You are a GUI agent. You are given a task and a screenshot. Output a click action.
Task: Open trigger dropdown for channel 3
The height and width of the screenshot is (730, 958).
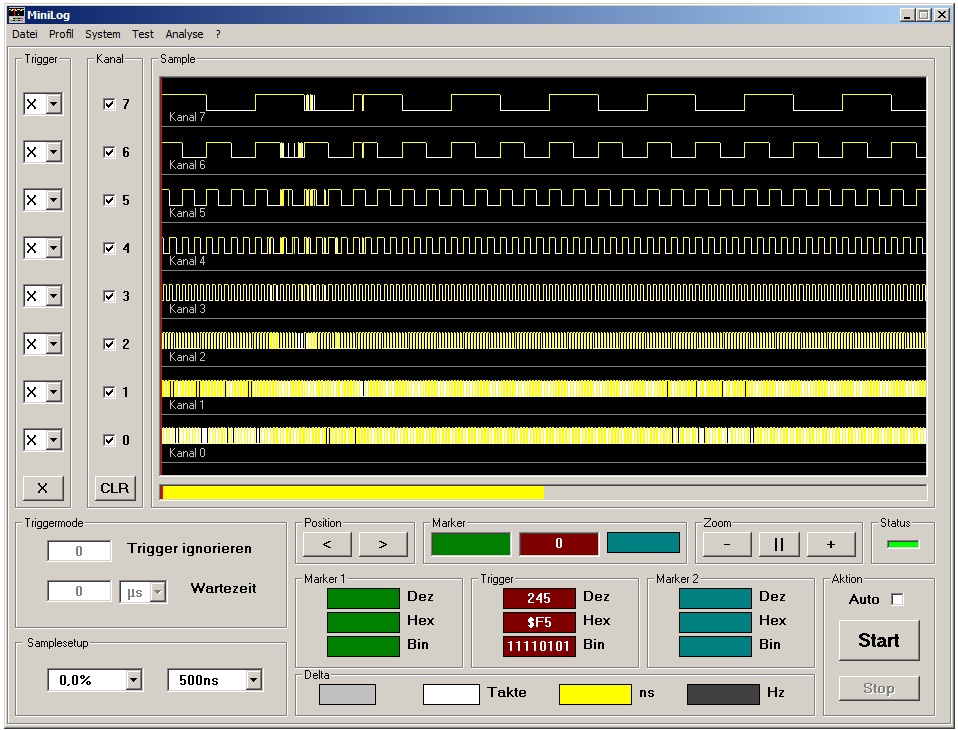[x=54, y=296]
